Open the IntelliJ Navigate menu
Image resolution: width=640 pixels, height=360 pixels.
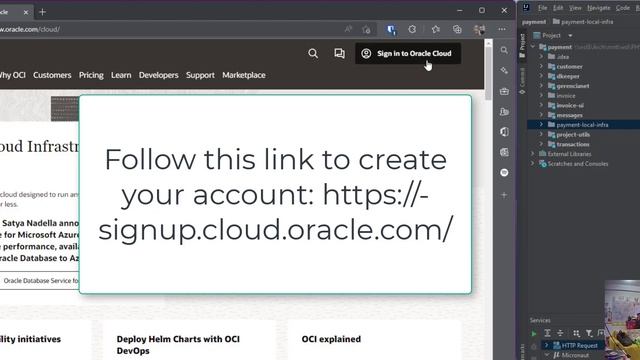coord(598,8)
